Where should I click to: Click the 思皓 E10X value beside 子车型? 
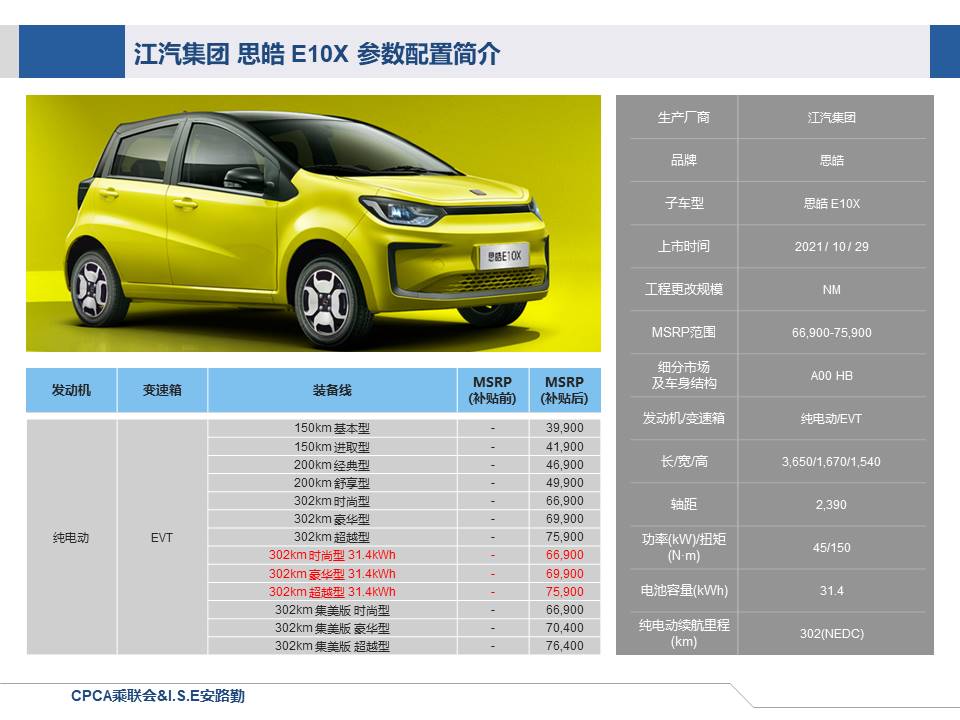coord(831,204)
